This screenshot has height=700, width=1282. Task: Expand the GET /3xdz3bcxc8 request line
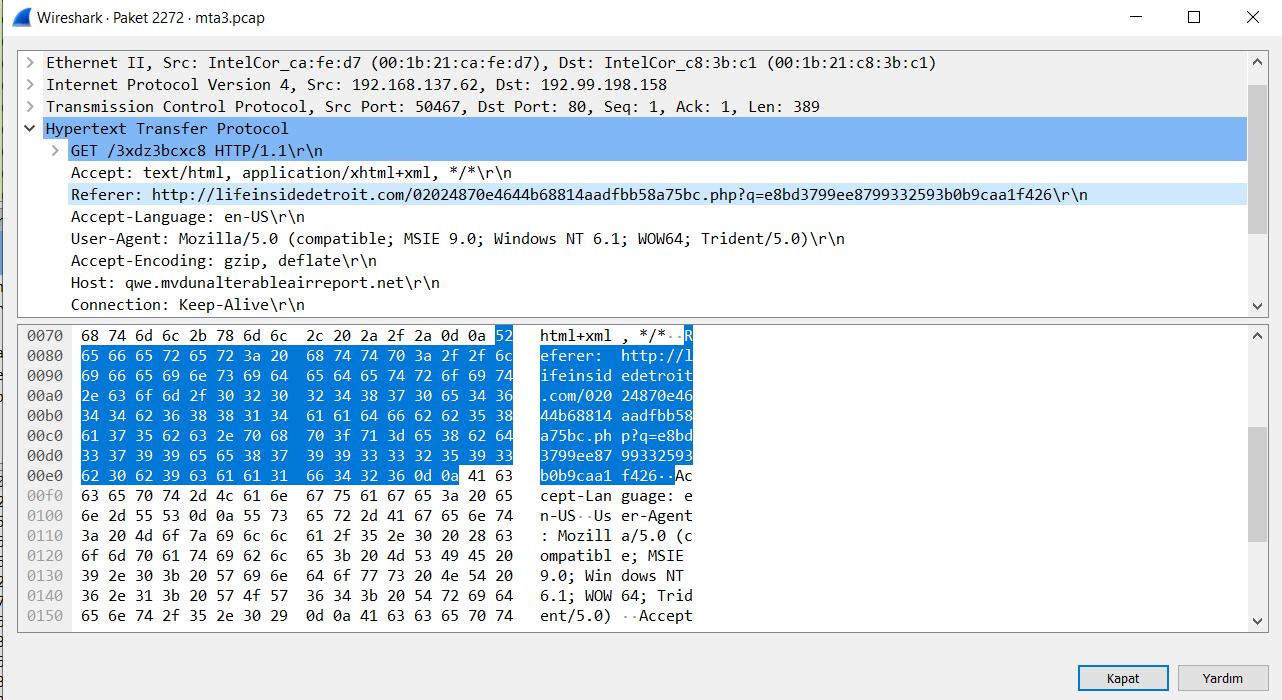point(56,151)
